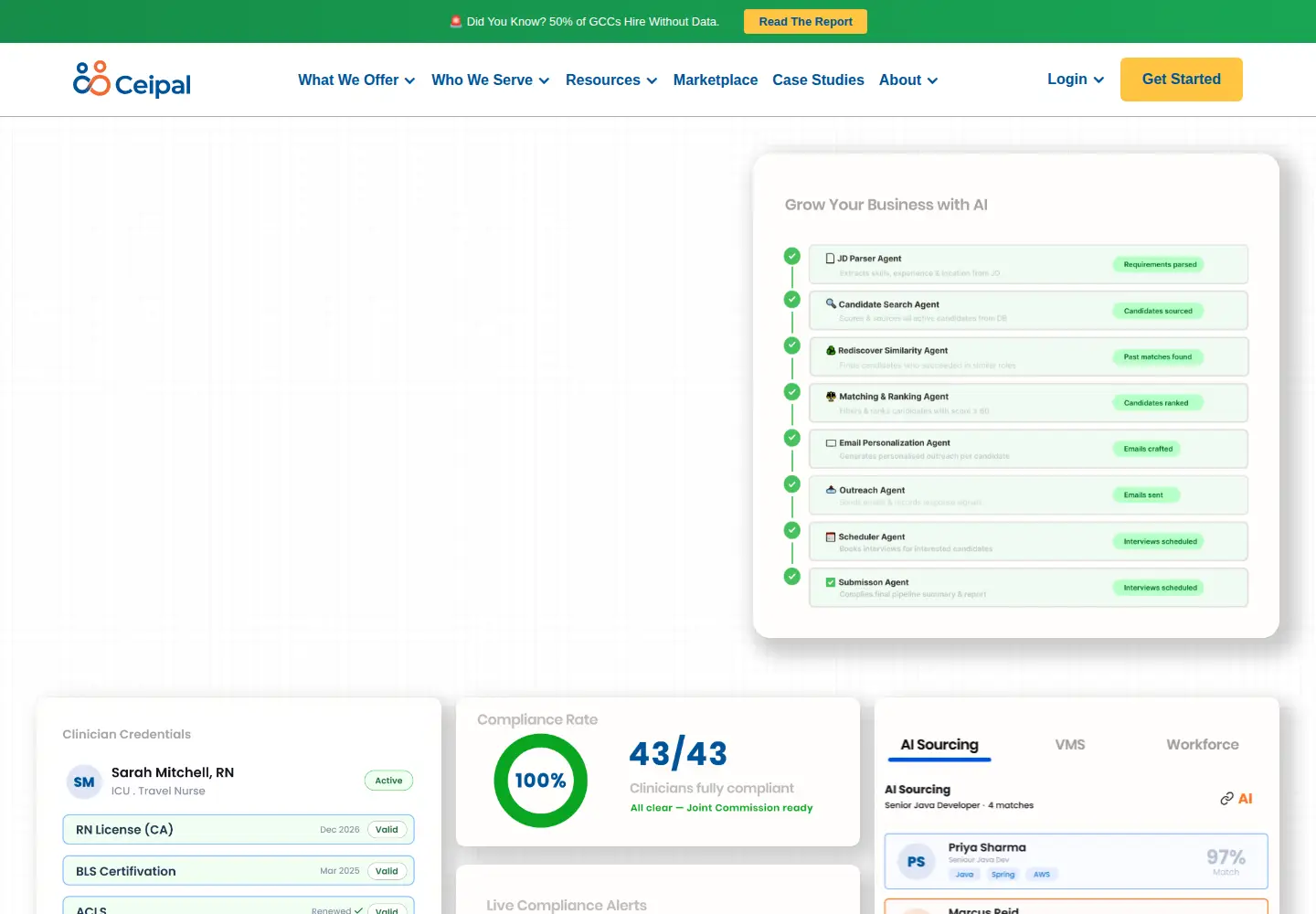
Task: Click green check circle beside Rediscover Similarity Agent
Action: point(792,345)
